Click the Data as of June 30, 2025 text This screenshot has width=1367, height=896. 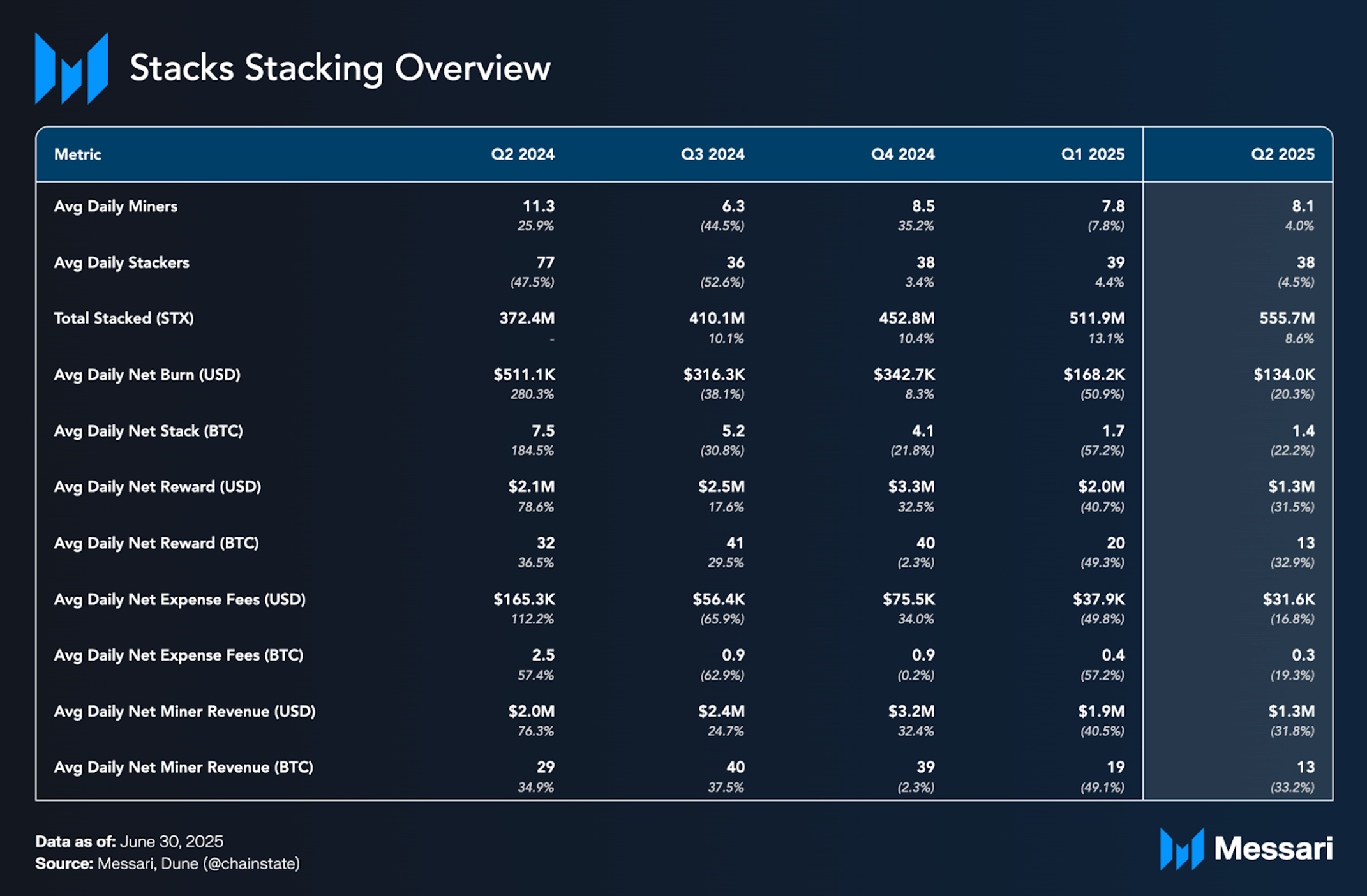tap(129, 841)
